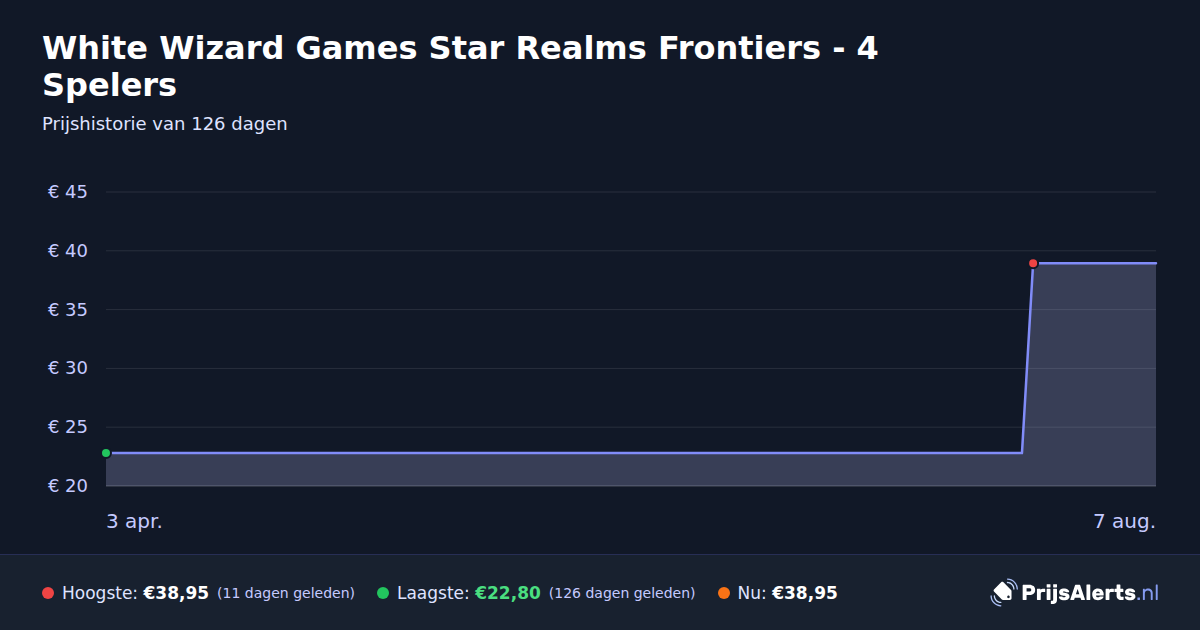Click the Laagste €22,80 value

(x=507, y=593)
